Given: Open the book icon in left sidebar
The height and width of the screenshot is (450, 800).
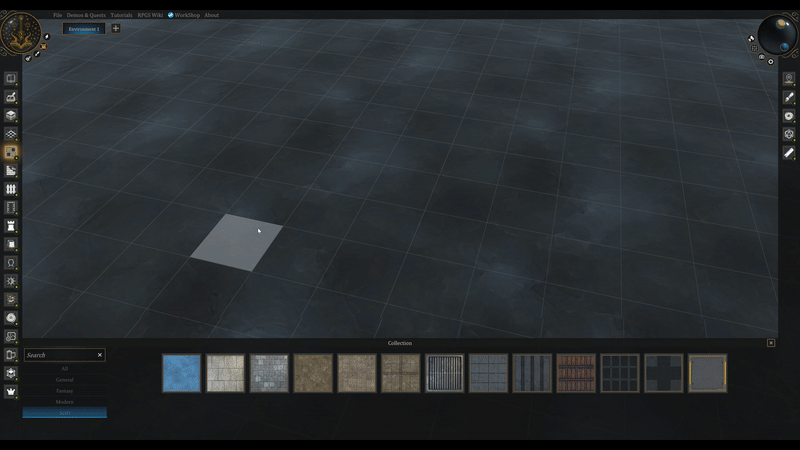Looking at the screenshot, I should coord(11,79).
